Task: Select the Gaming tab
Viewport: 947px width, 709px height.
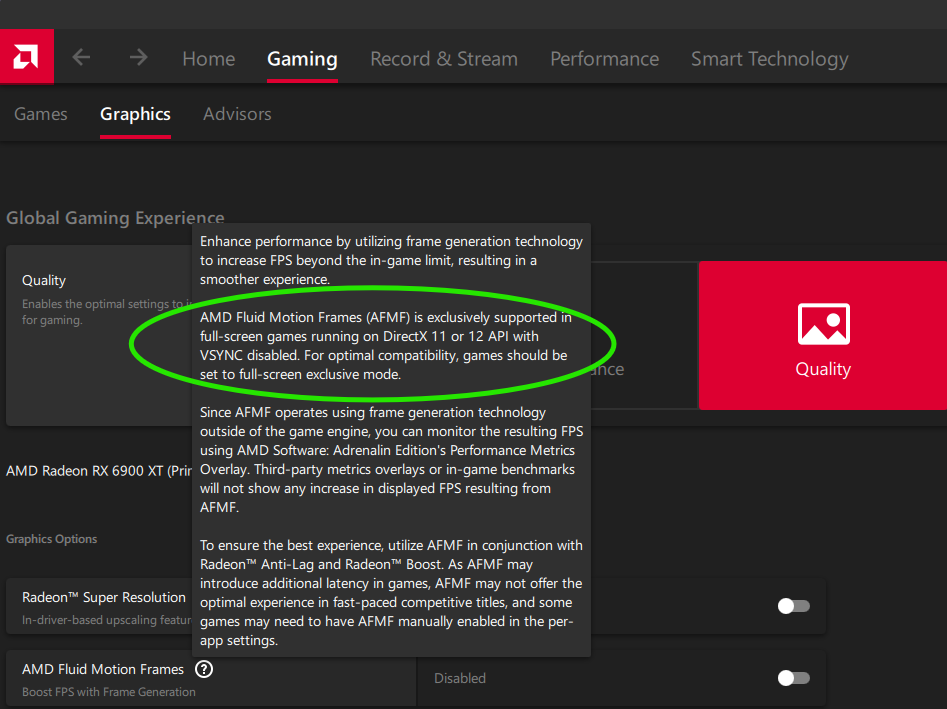Action: [303, 59]
